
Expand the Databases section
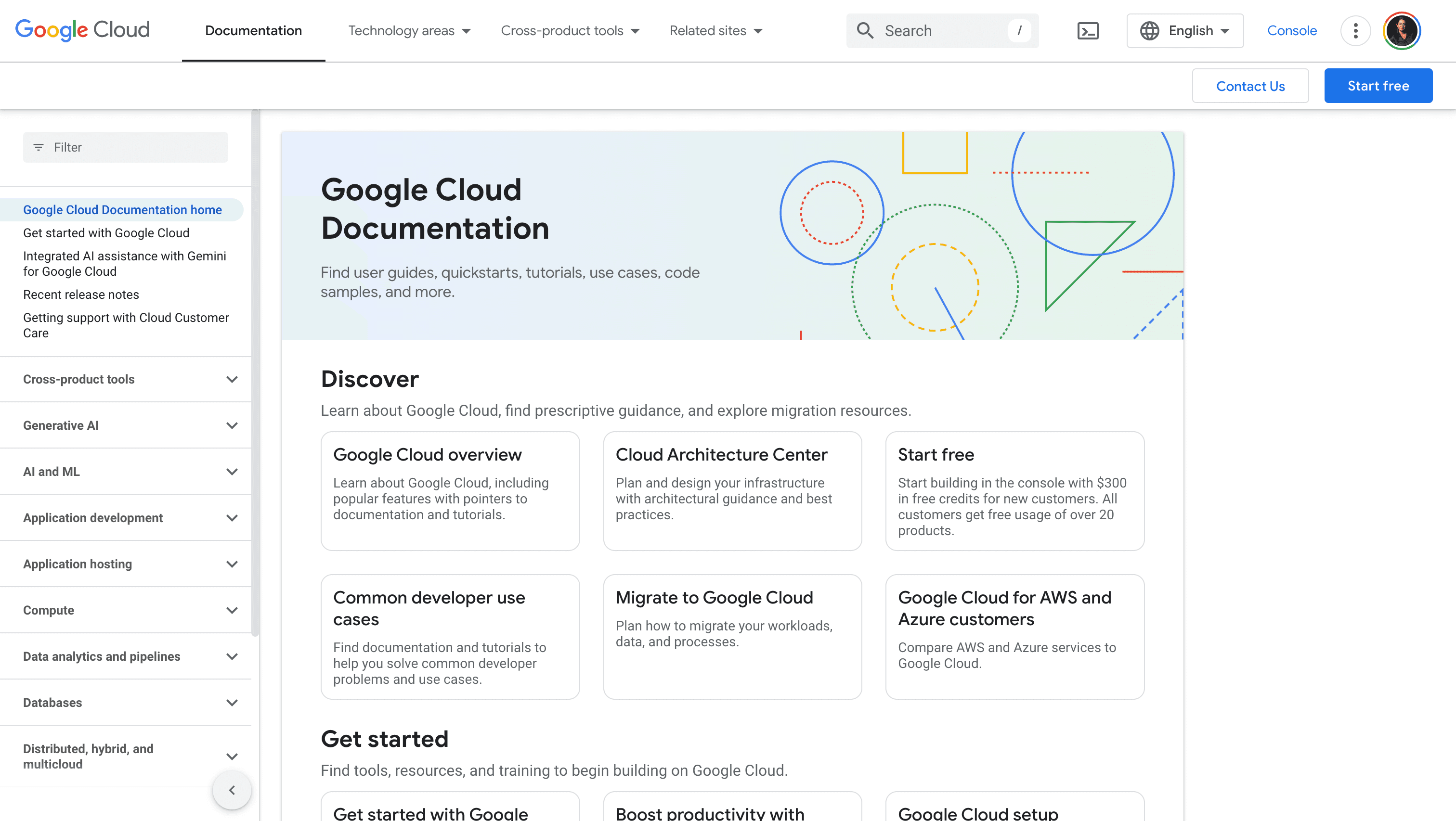click(x=126, y=703)
